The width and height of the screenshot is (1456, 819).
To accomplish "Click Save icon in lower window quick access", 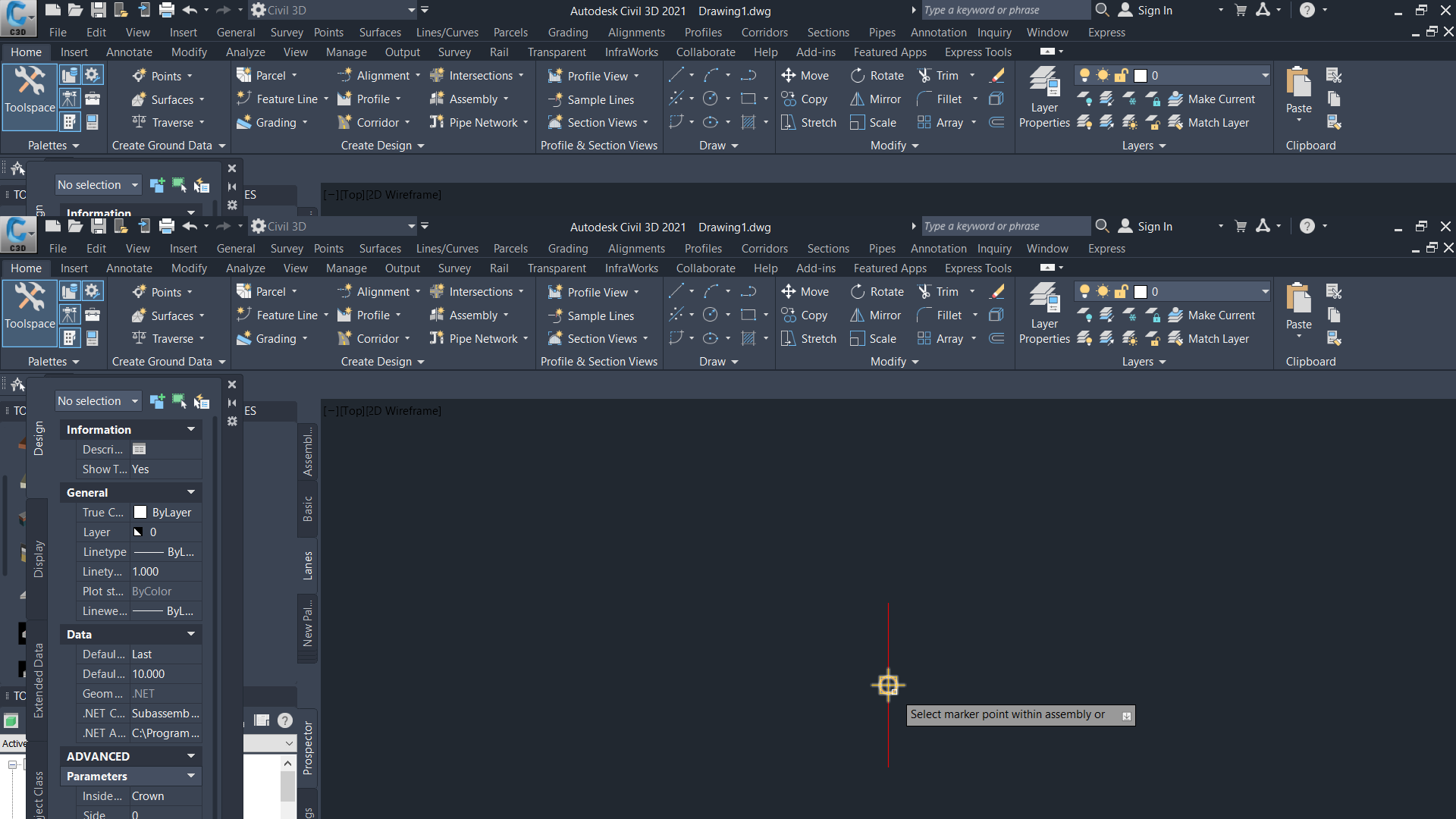I will [x=98, y=226].
